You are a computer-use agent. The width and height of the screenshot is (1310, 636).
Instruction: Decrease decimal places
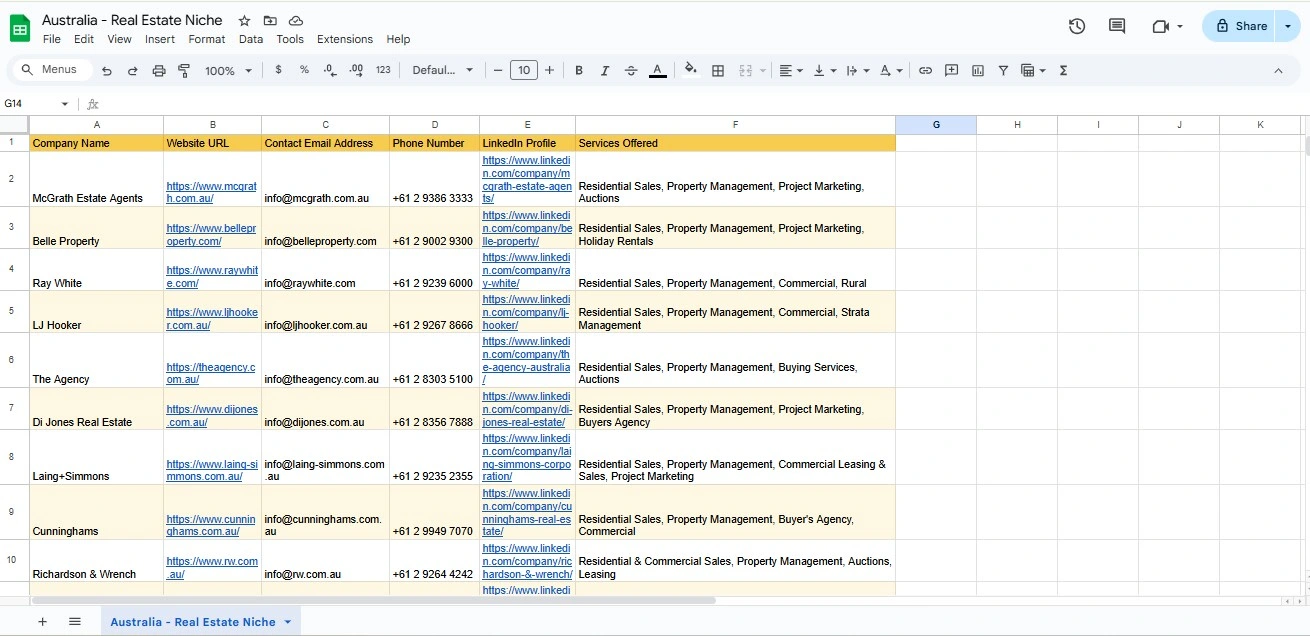click(330, 70)
